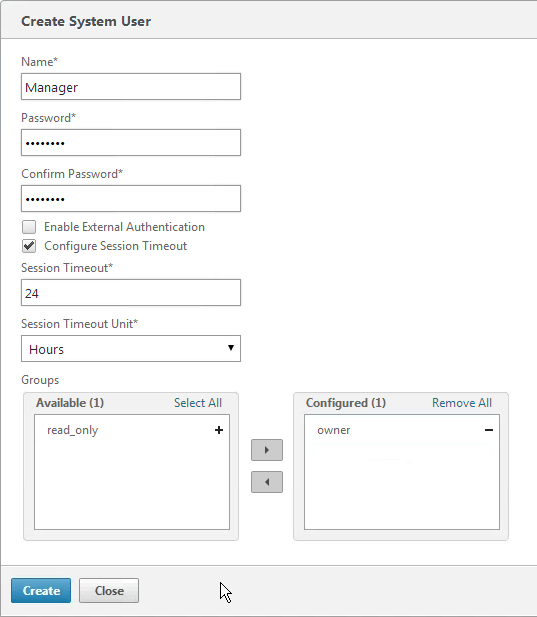Click into the Password field
The width and height of the screenshot is (537, 617).
[131, 142]
